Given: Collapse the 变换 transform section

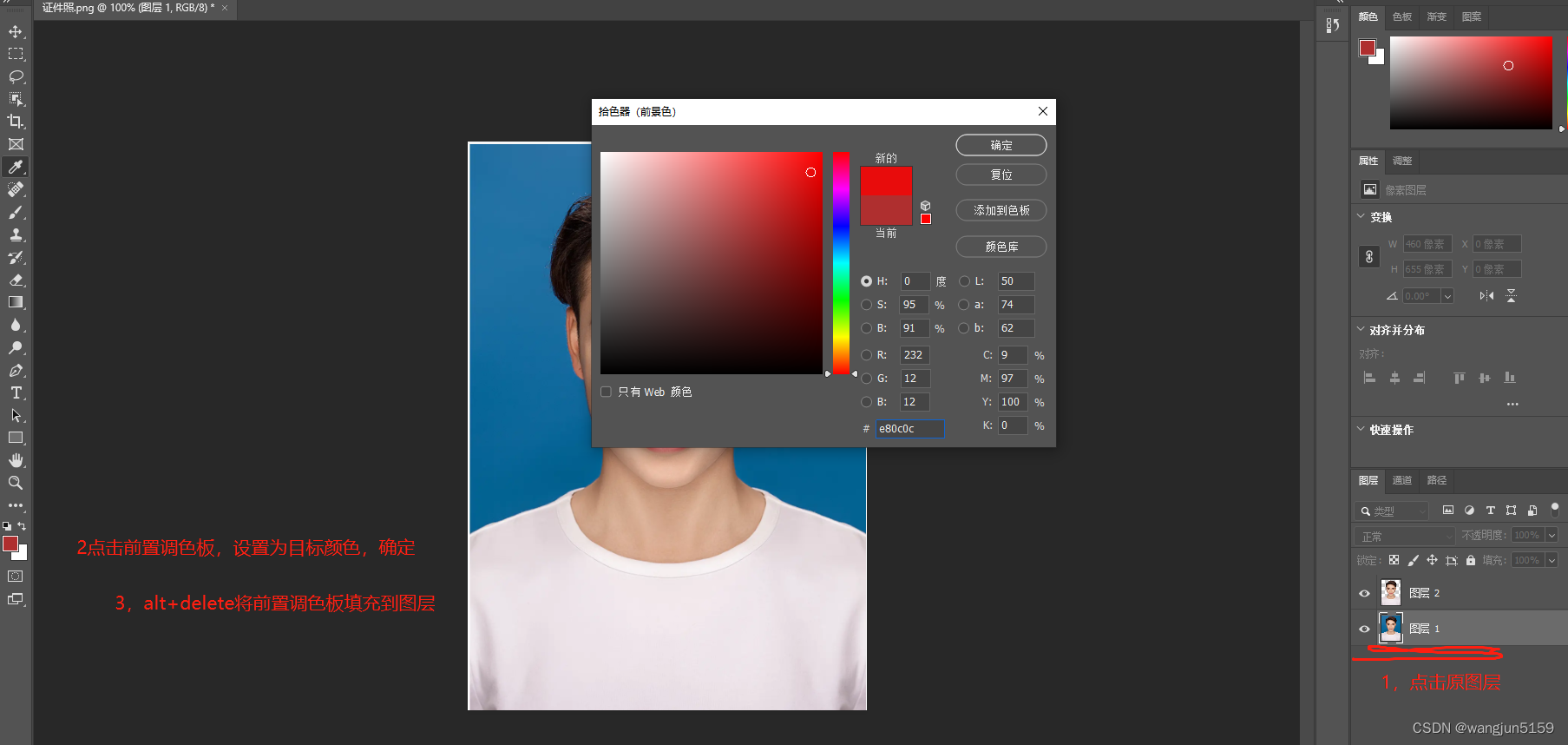Looking at the screenshot, I should coord(1361,216).
